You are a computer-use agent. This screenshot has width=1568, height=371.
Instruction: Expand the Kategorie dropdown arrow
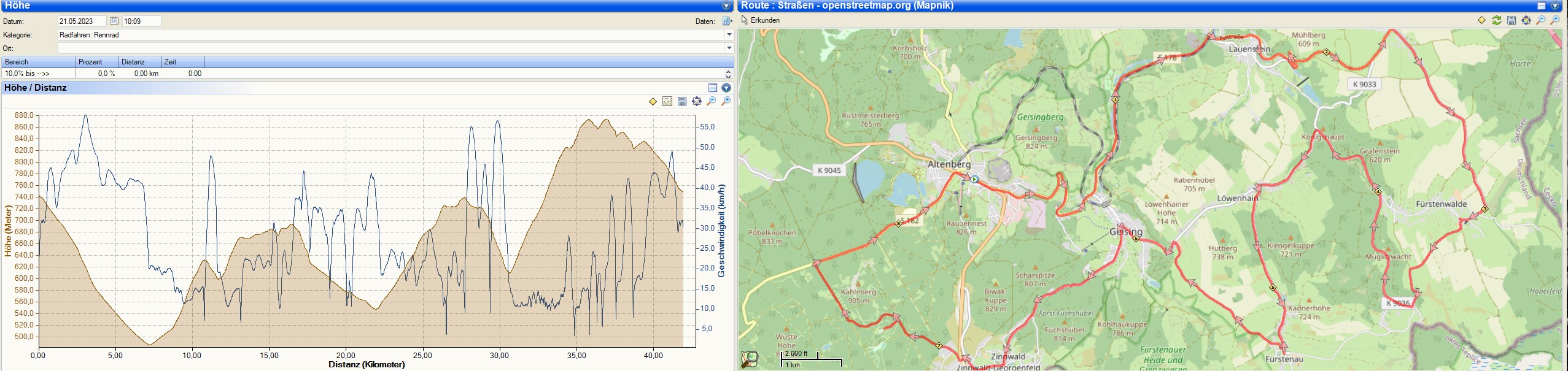[729, 35]
